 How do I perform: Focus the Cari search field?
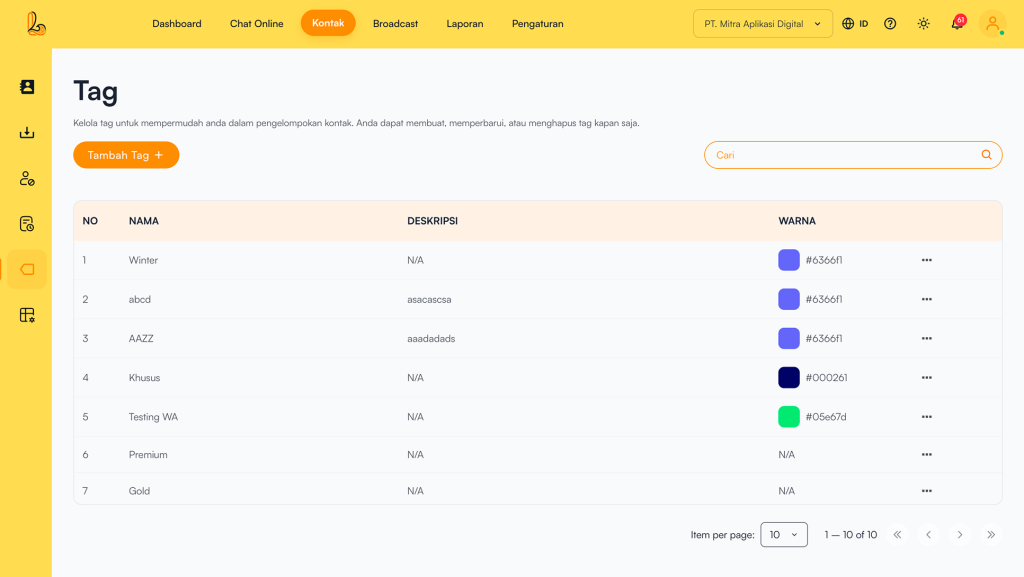tap(840, 155)
